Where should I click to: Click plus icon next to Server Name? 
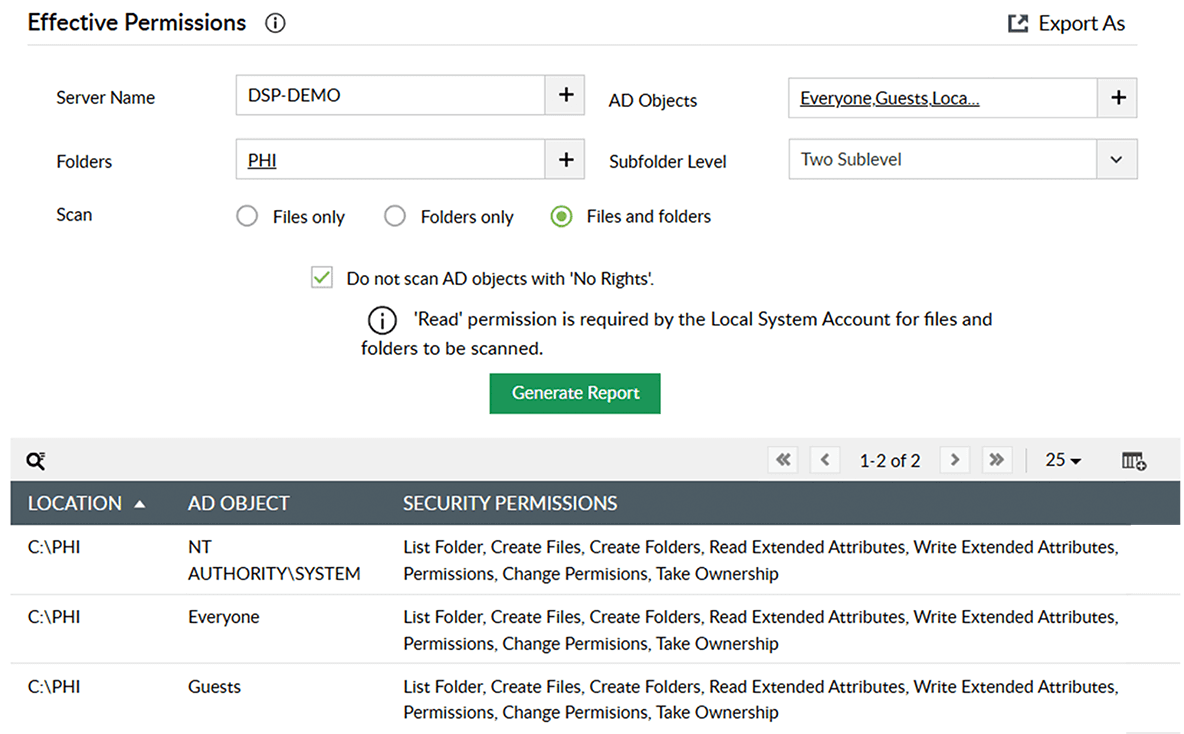(565, 96)
